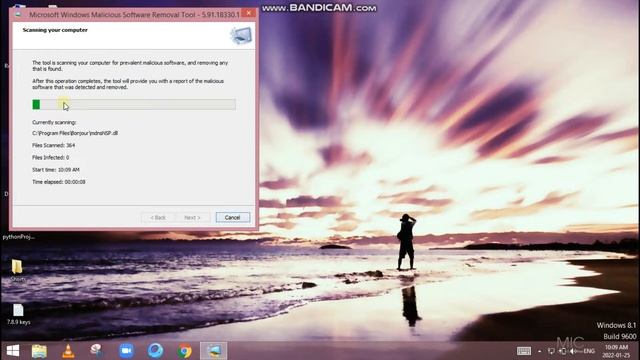Click the 'Files Infected: 0' text

click(51, 158)
